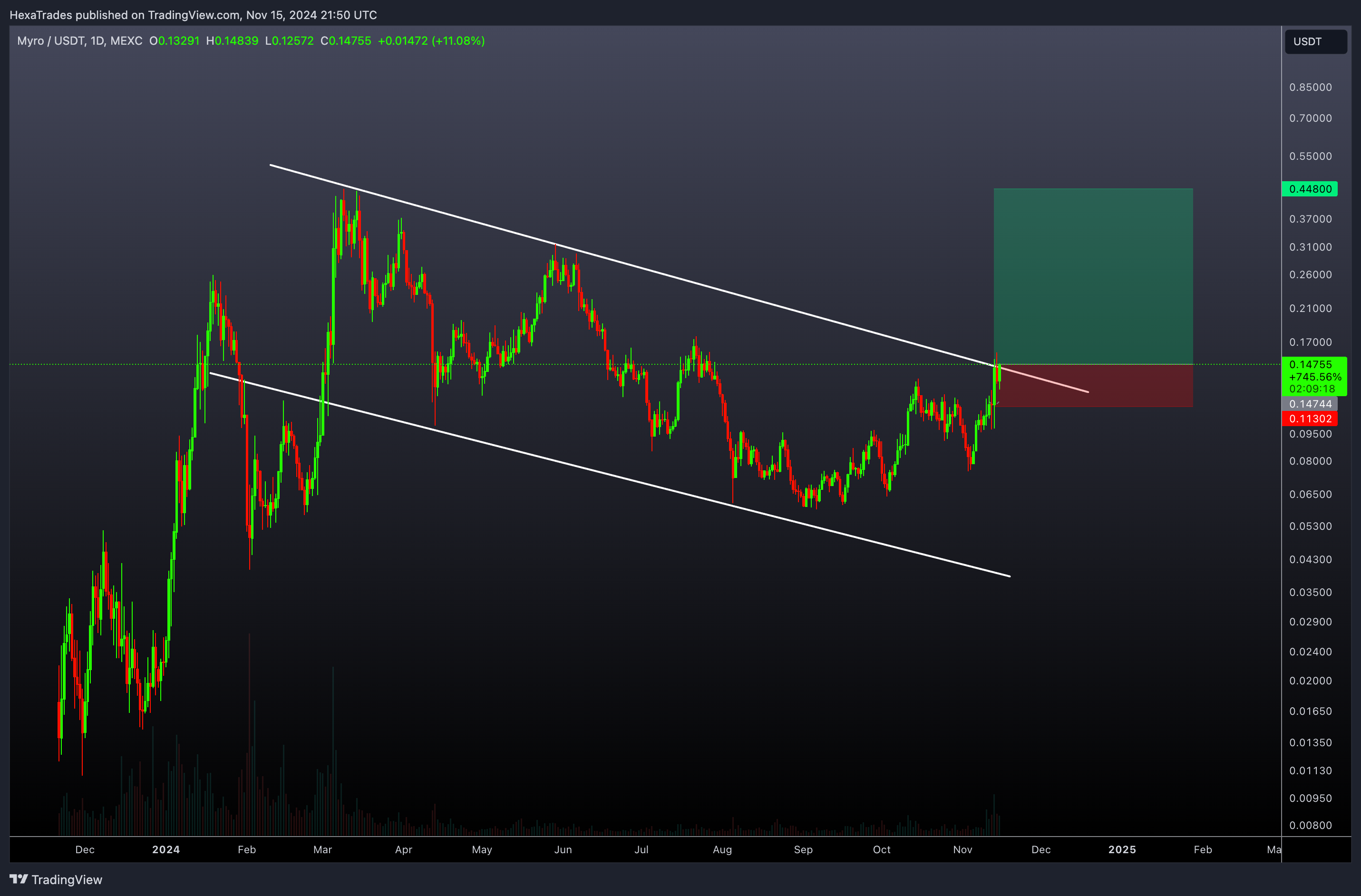Screen dimensions: 1361x896
Task: Click the Aug label on time axis
Action: tap(722, 849)
